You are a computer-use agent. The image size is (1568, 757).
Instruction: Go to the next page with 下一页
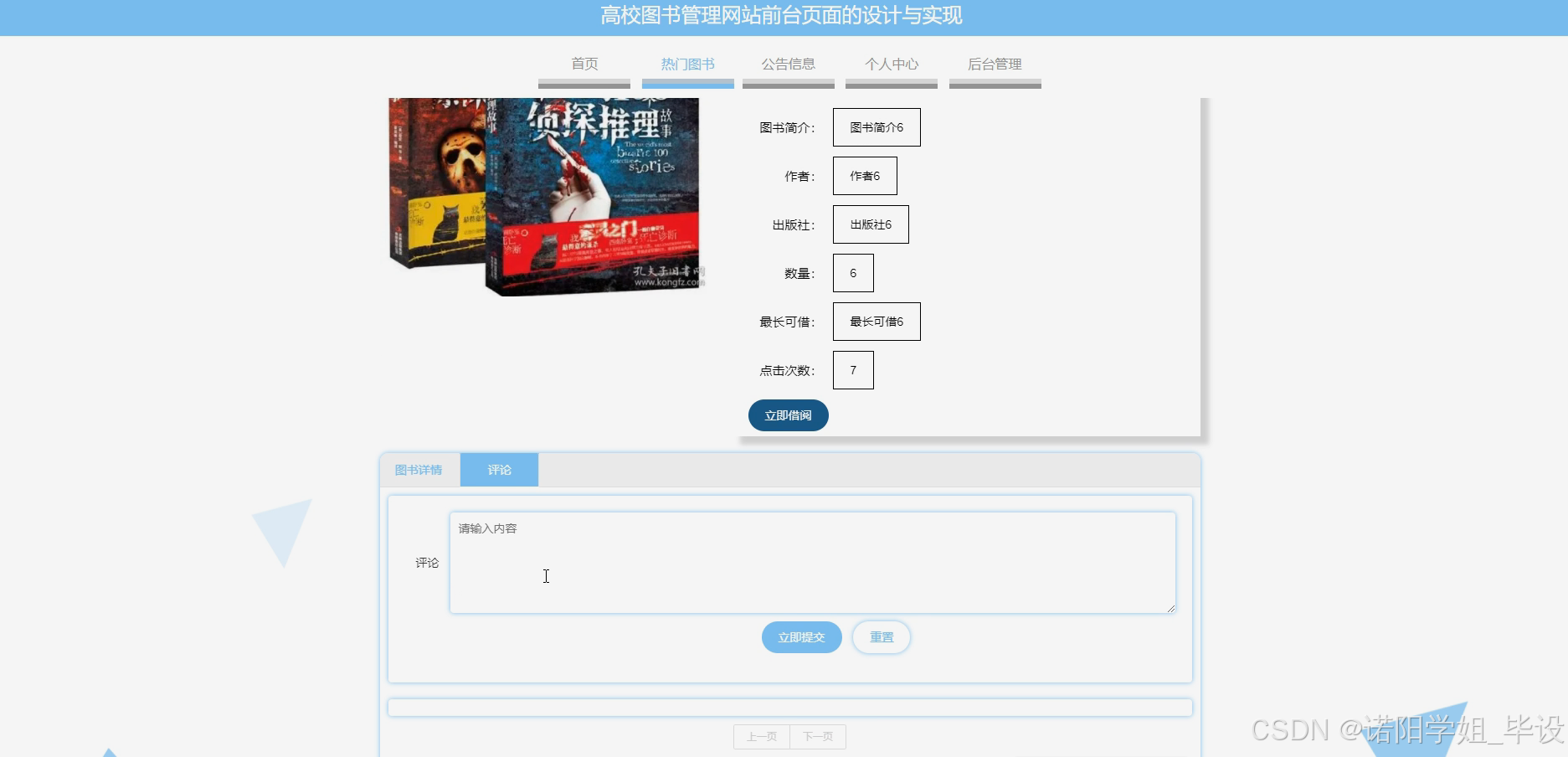(x=817, y=736)
